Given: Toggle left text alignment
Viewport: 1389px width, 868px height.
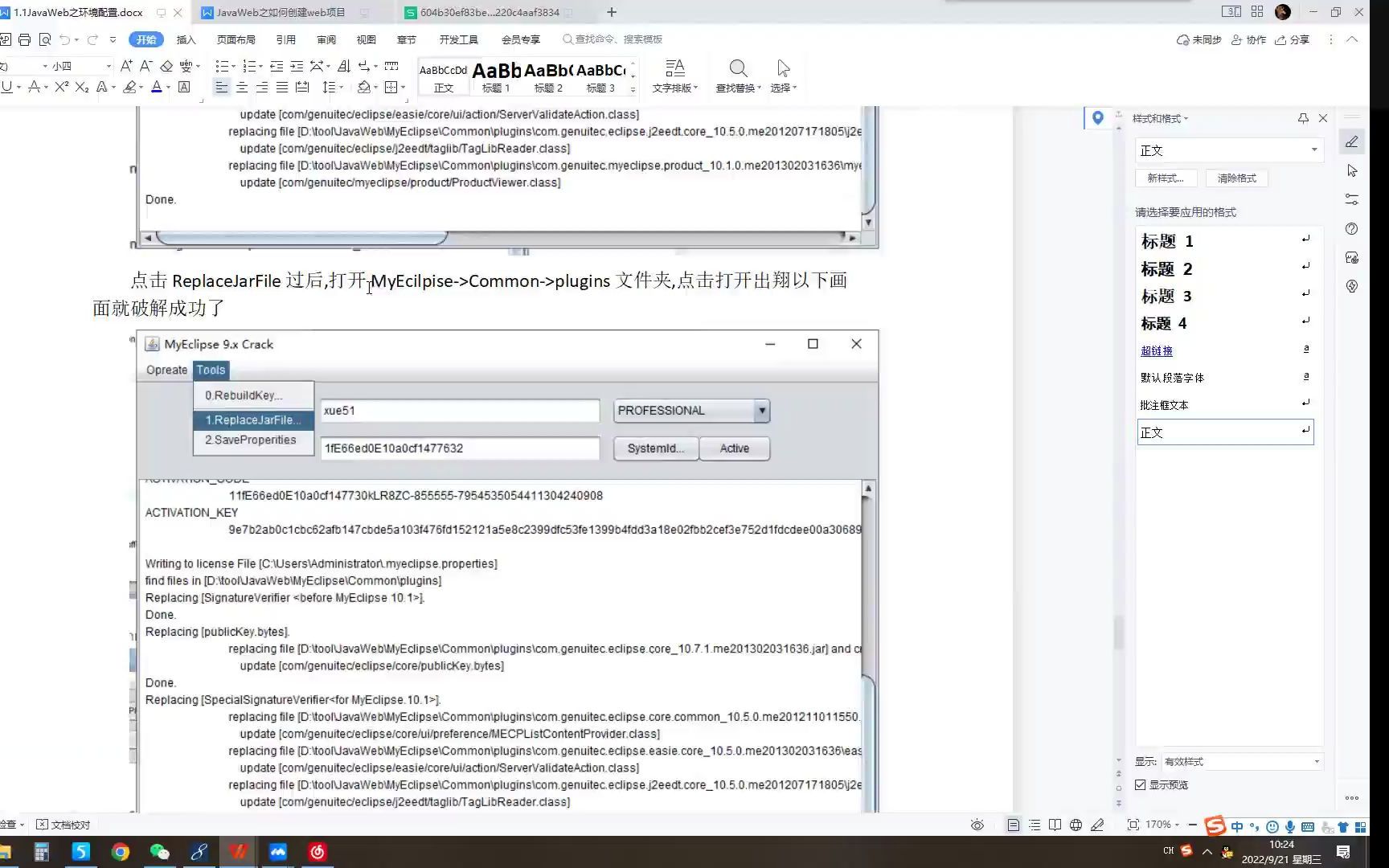Looking at the screenshot, I should (x=222, y=87).
